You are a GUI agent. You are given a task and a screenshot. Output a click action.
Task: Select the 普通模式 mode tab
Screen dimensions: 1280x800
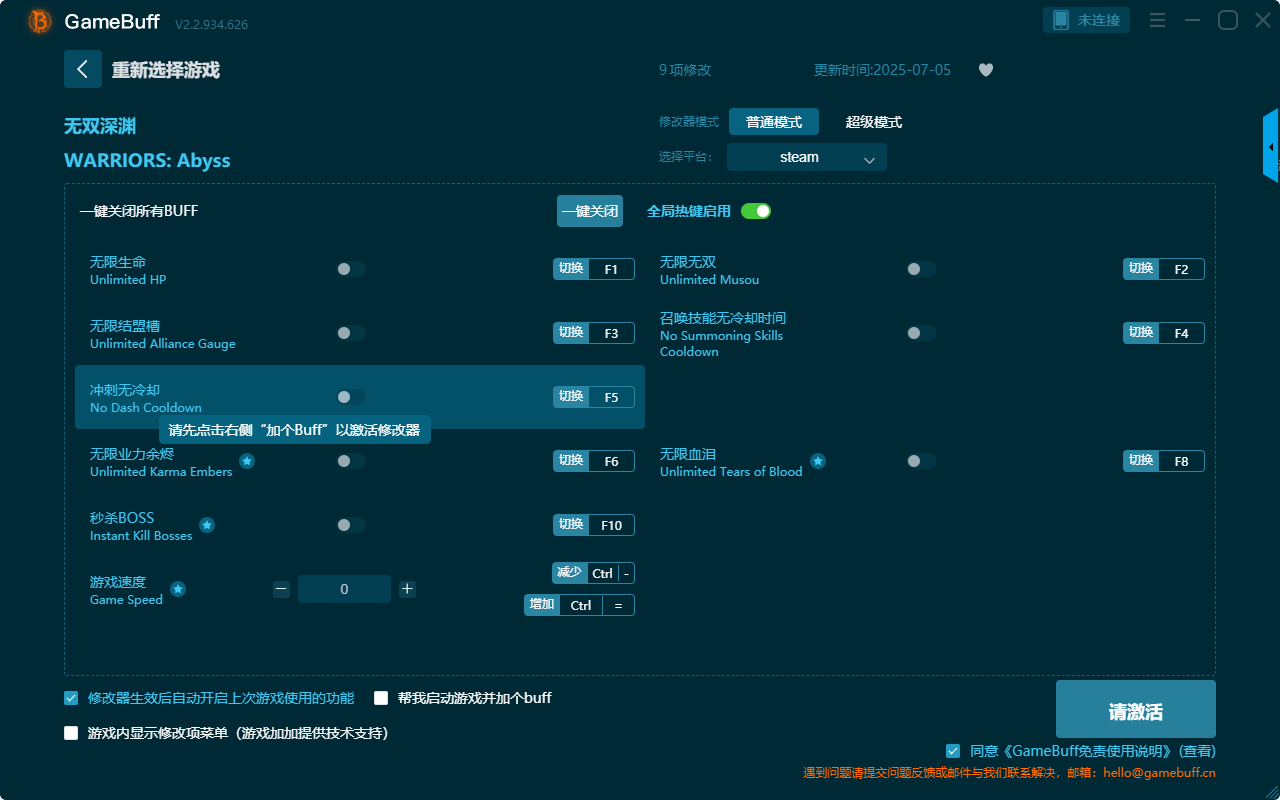771,122
